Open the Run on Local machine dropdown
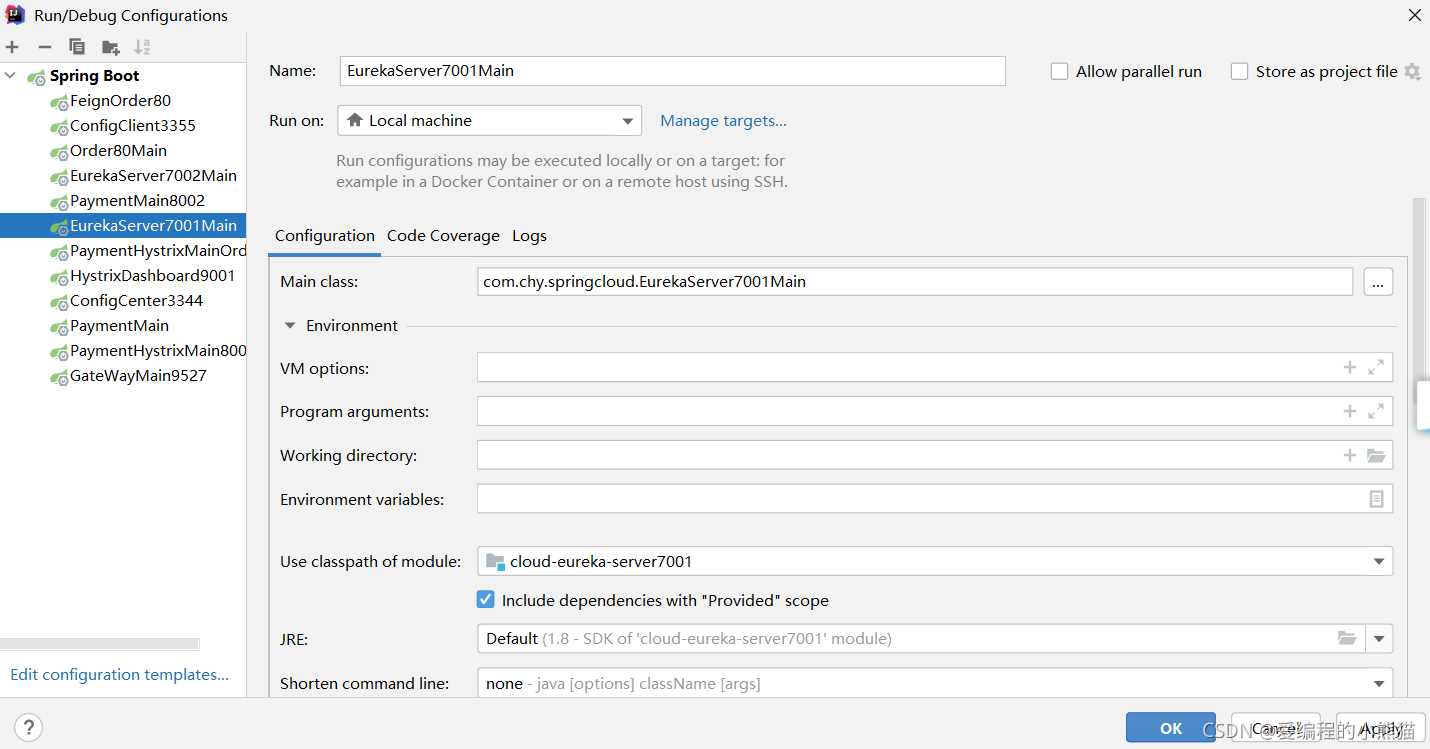The height and width of the screenshot is (749, 1430). tap(489, 121)
